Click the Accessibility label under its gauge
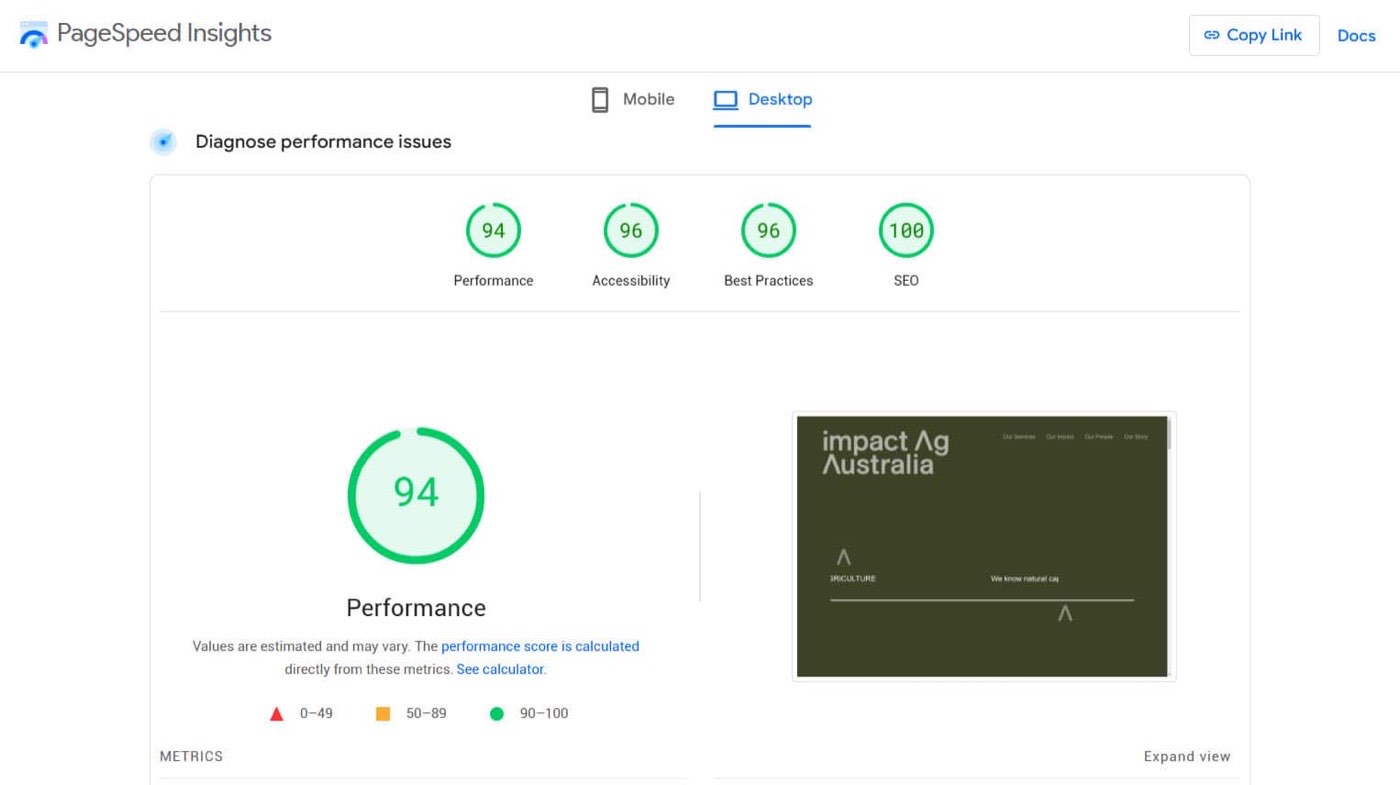1400x785 pixels. point(631,281)
